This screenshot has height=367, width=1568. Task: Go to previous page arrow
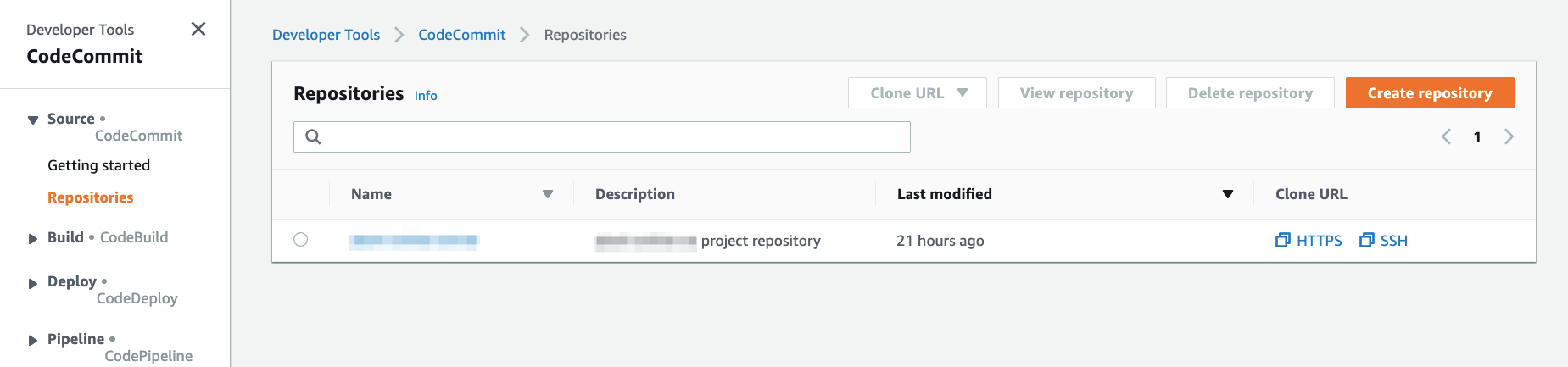(x=1447, y=136)
